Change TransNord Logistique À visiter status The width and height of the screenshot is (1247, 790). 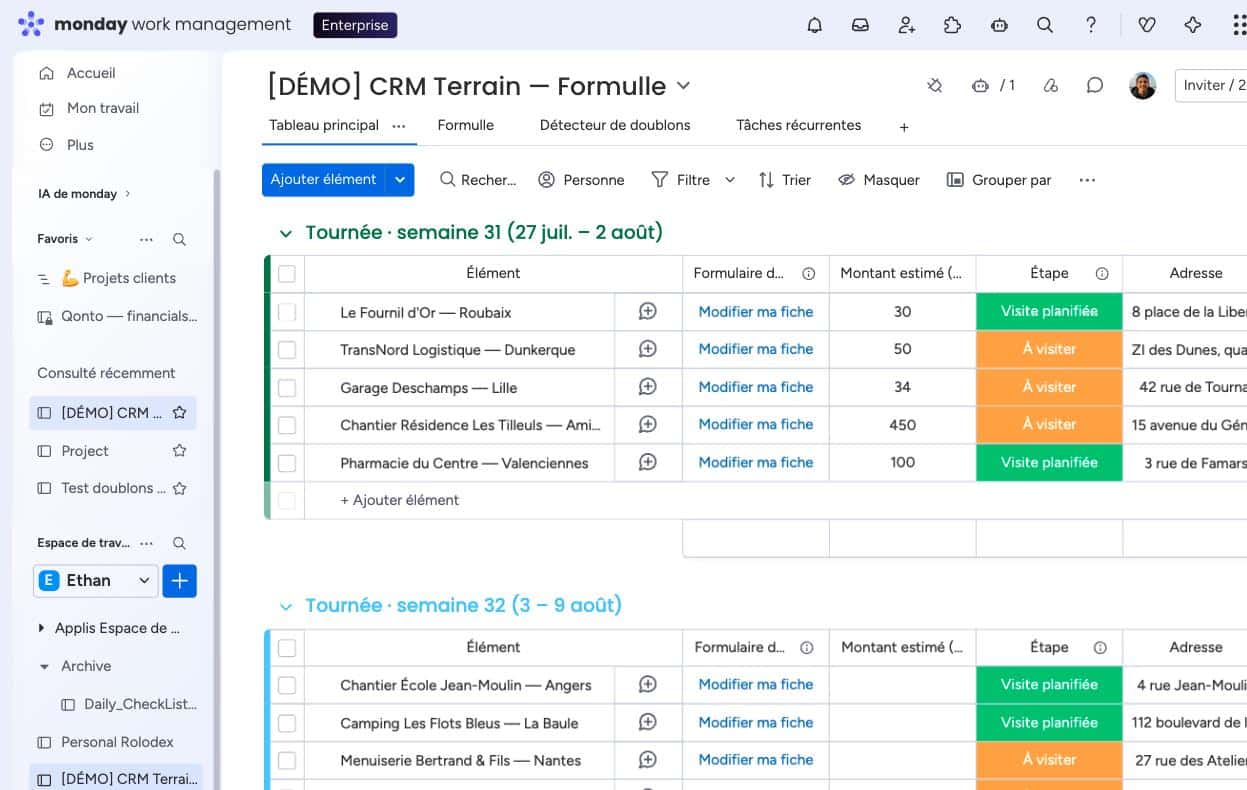click(x=1049, y=349)
